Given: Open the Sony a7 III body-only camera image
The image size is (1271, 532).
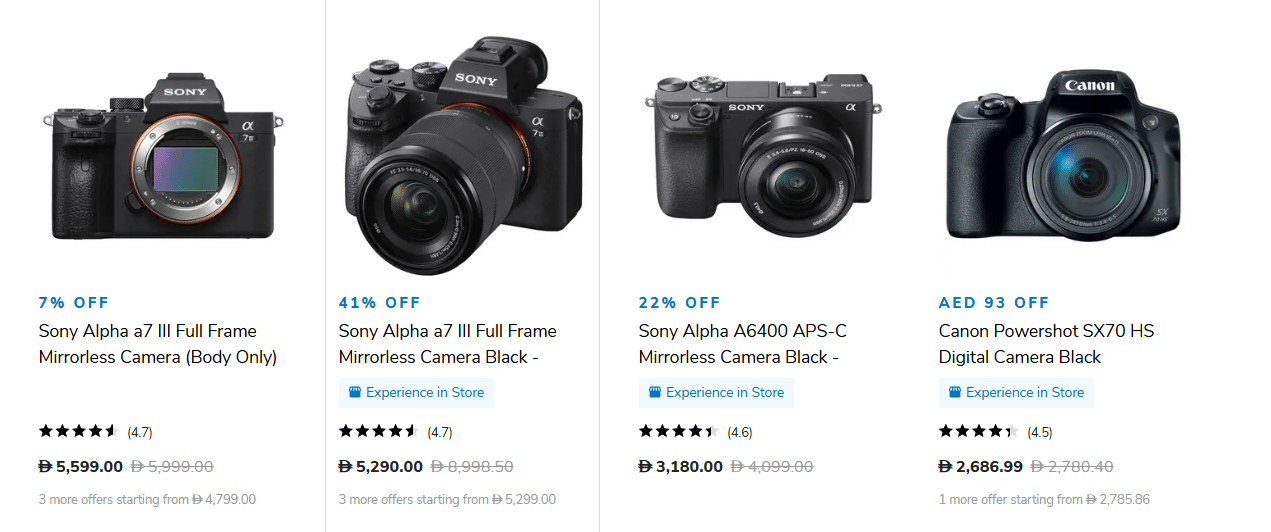Looking at the screenshot, I should [162, 157].
